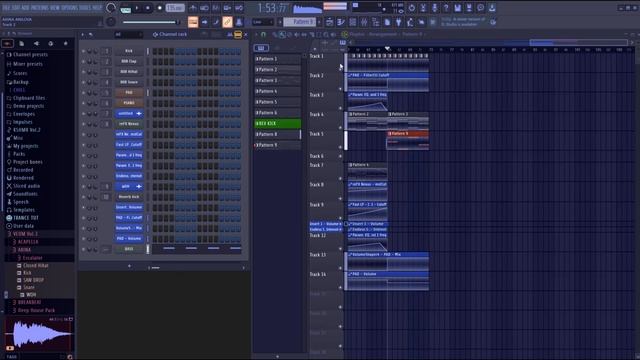
Task: Open the Playlist view icon
Action: [x=329, y=22]
